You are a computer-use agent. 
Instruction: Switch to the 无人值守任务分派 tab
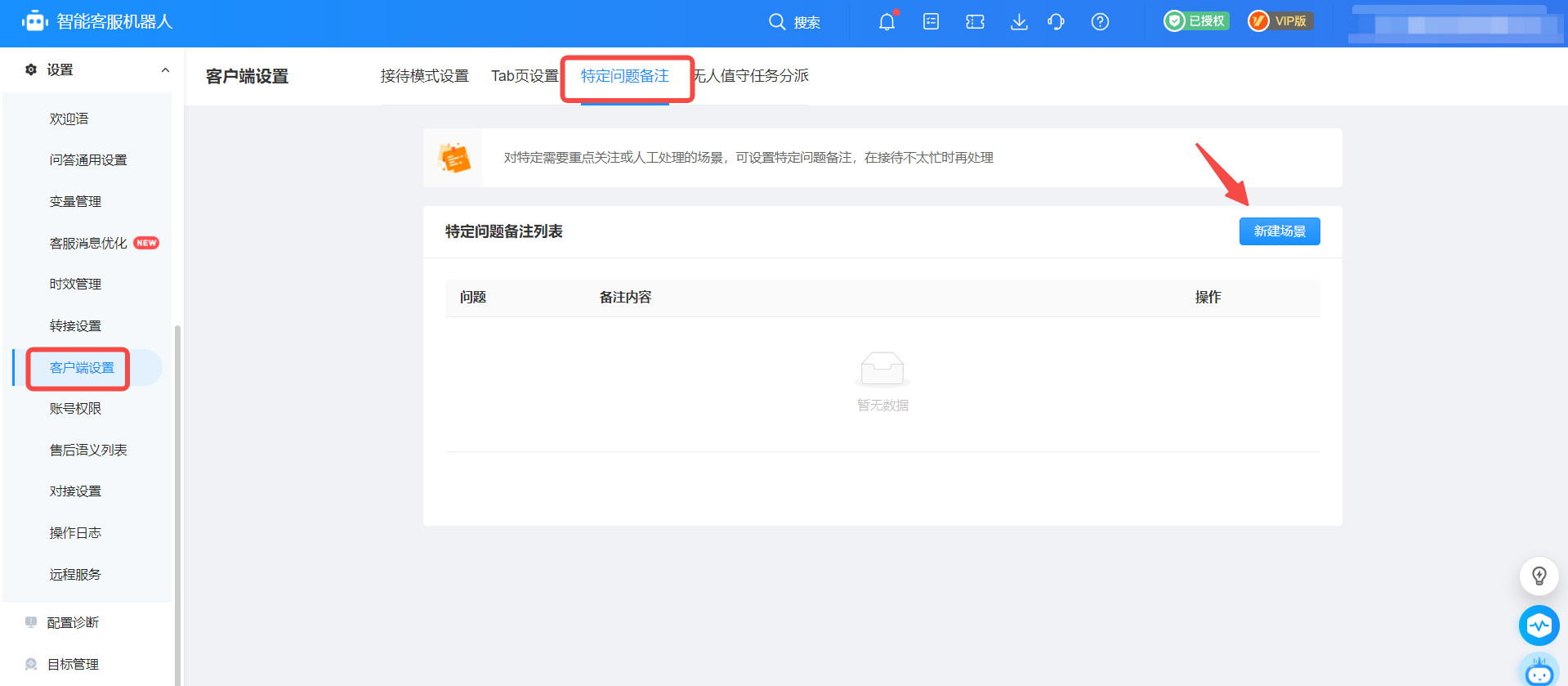[x=751, y=76]
